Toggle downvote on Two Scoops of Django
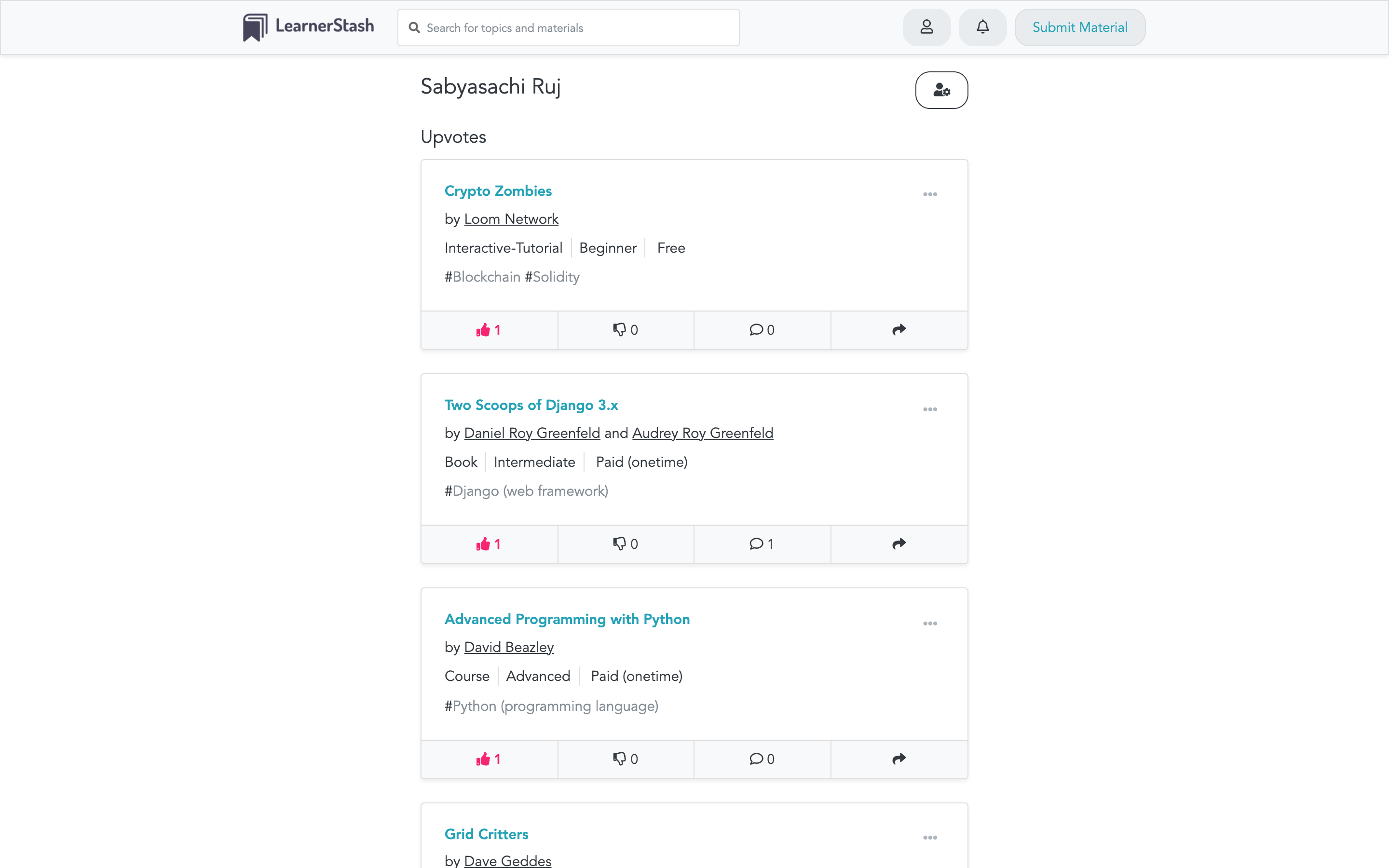The width and height of the screenshot is (1389, 868). [625, 544]
